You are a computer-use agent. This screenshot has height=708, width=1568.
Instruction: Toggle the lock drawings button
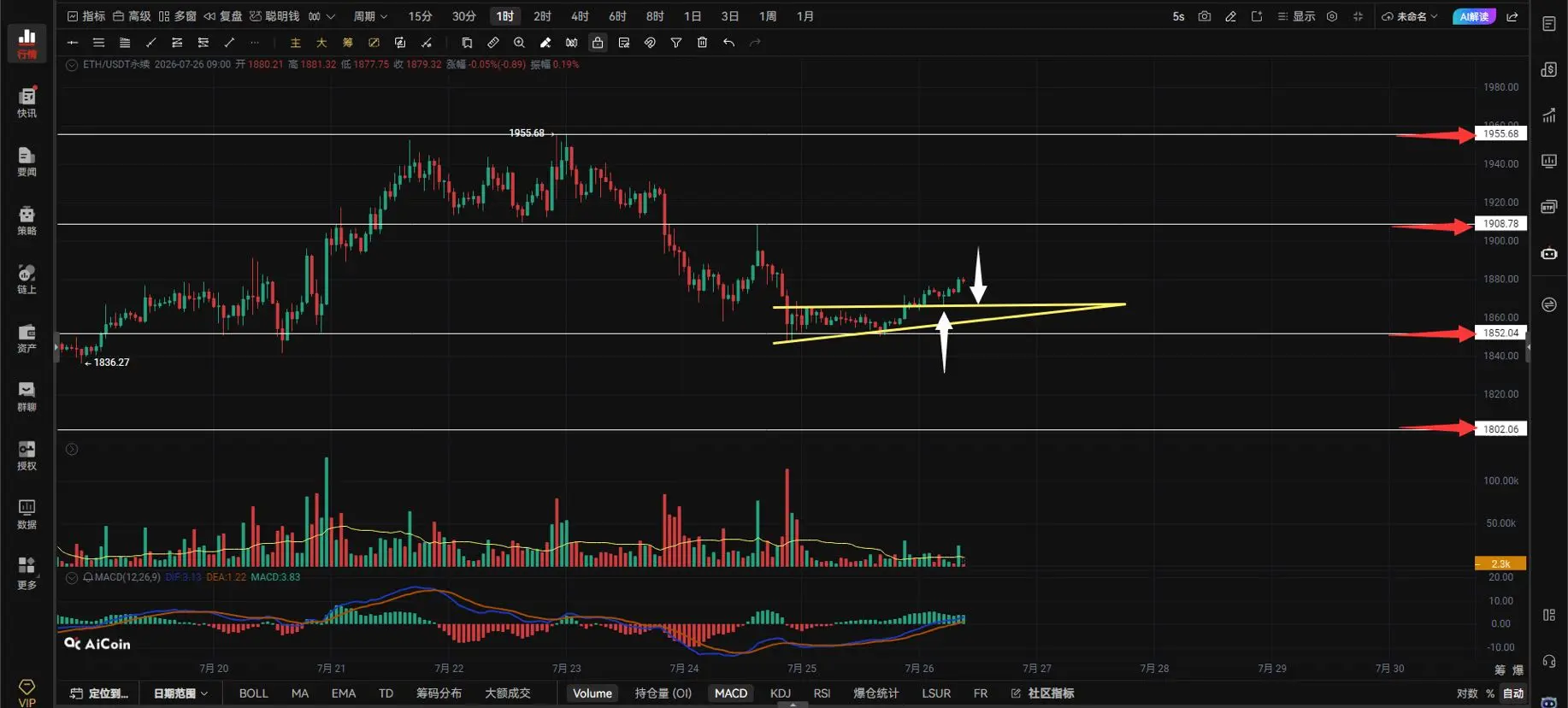pyautogui.click(x=598, y=43)
